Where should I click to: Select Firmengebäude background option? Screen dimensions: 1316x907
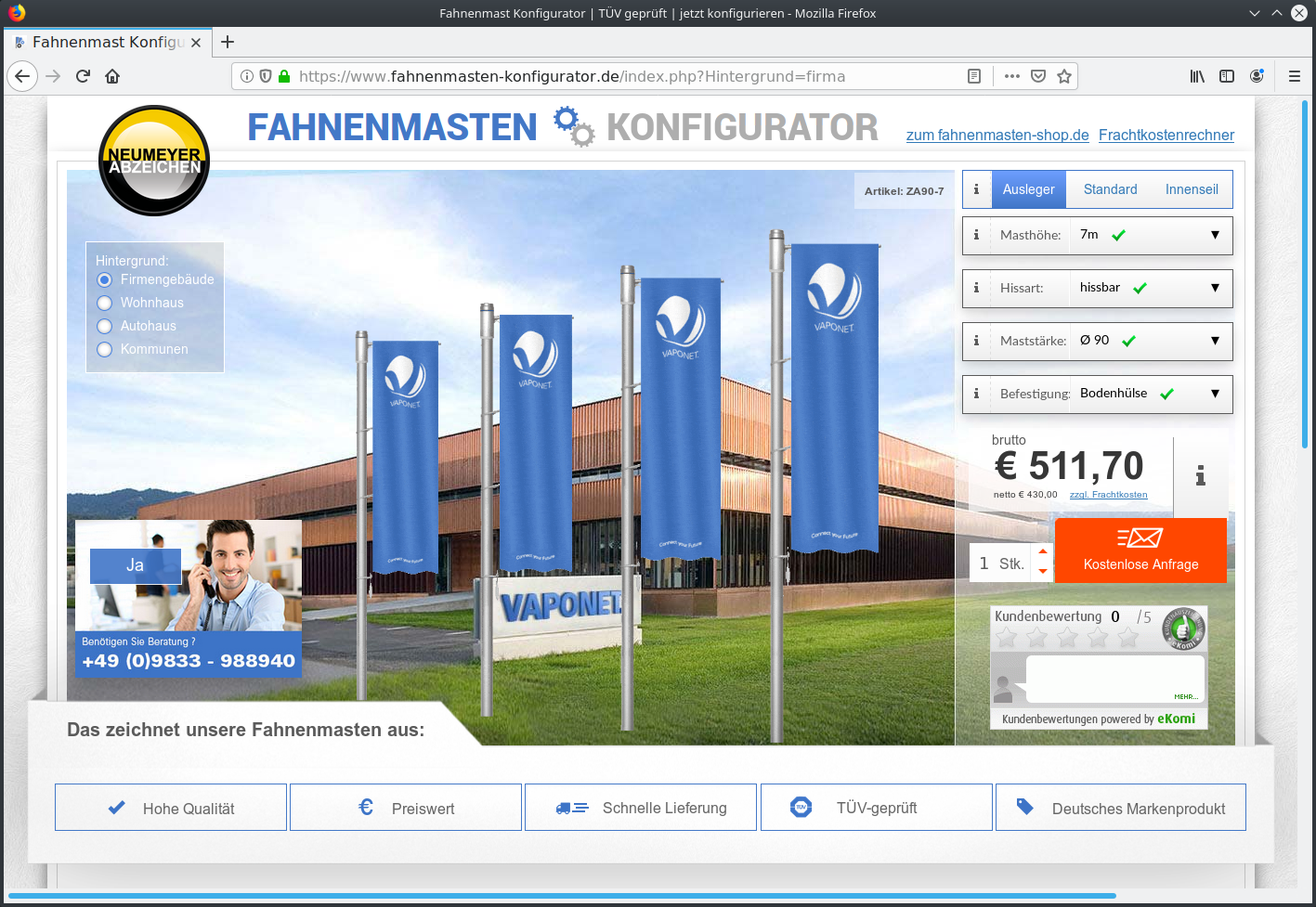click(x=104, y=279)
